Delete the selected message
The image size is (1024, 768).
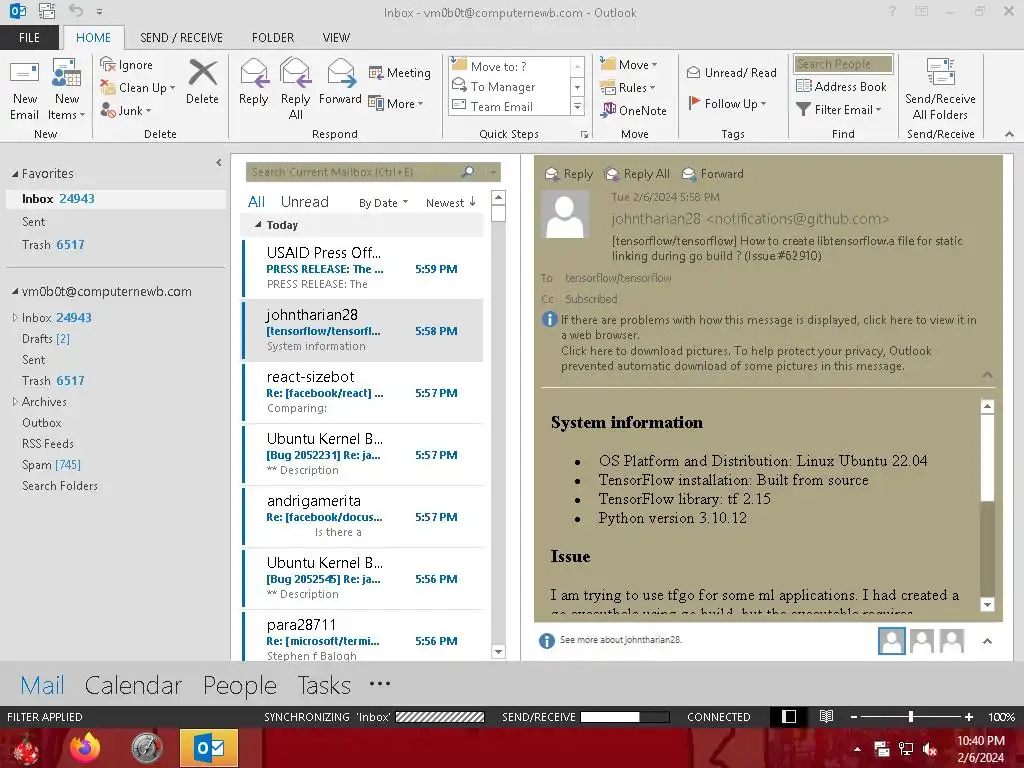click(x=202, y=82)
